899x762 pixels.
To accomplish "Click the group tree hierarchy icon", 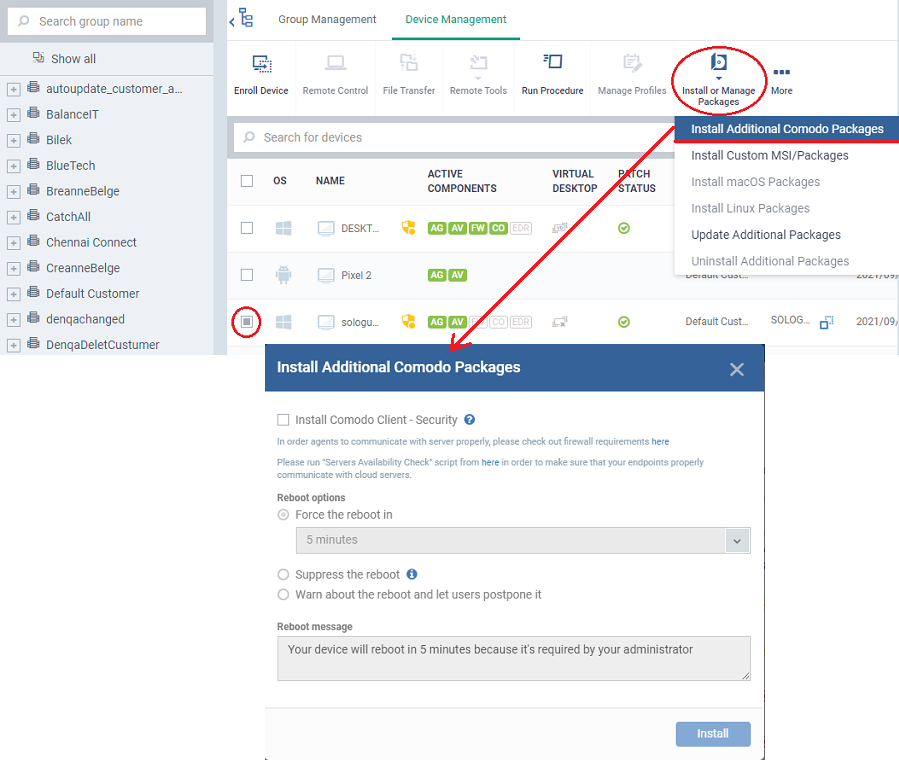I will [x=246, y=20].
